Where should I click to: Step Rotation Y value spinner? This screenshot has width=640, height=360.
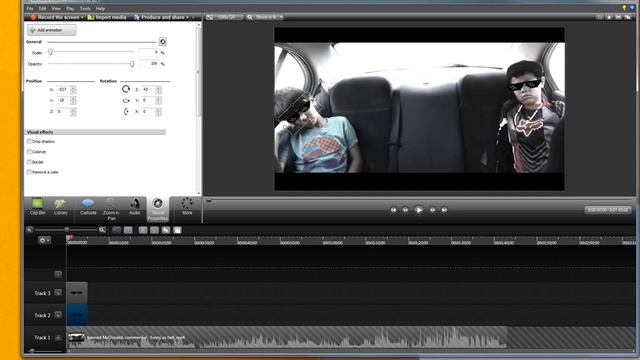point(158,100)
